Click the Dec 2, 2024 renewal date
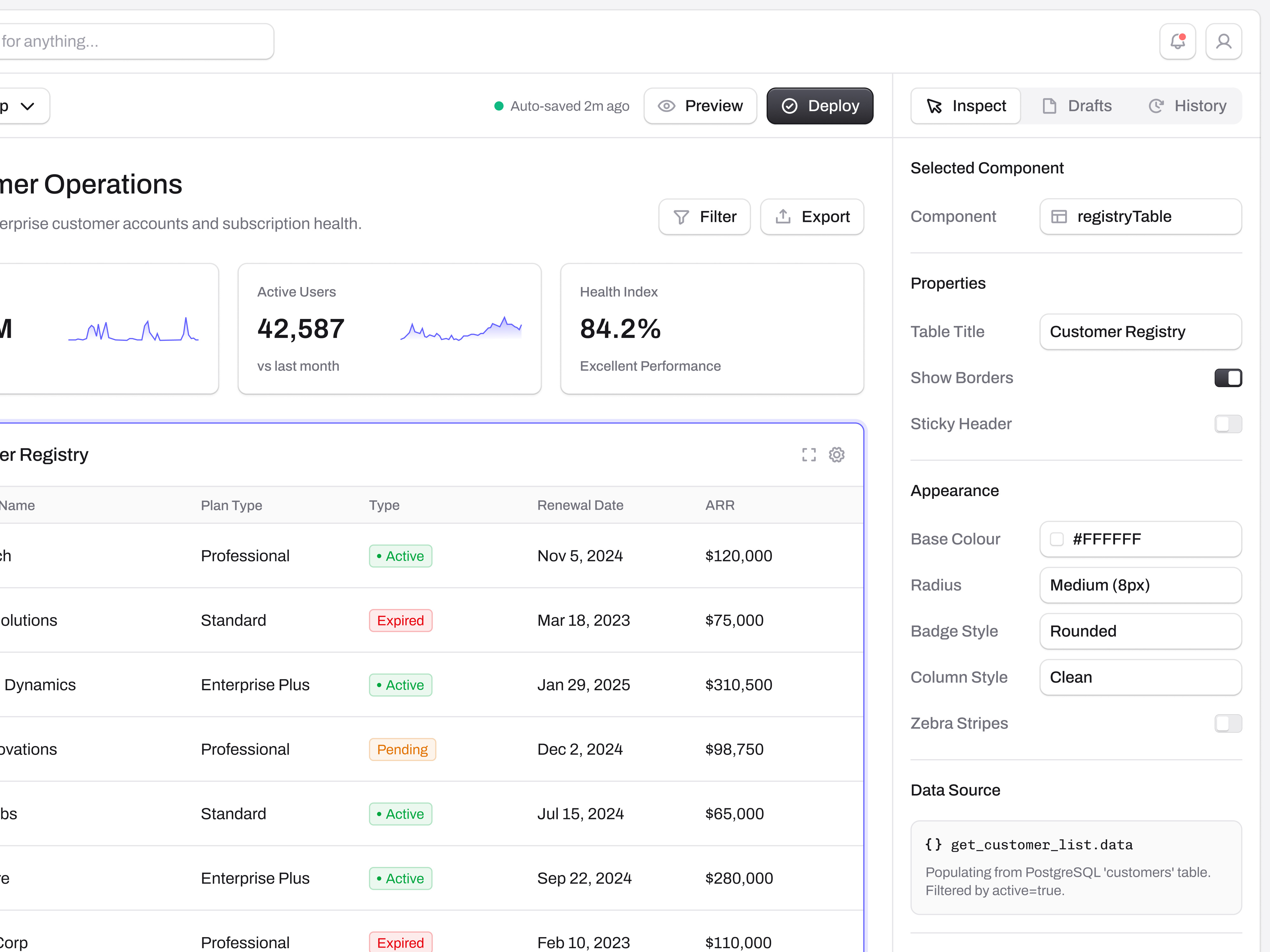 click(579, 750)
